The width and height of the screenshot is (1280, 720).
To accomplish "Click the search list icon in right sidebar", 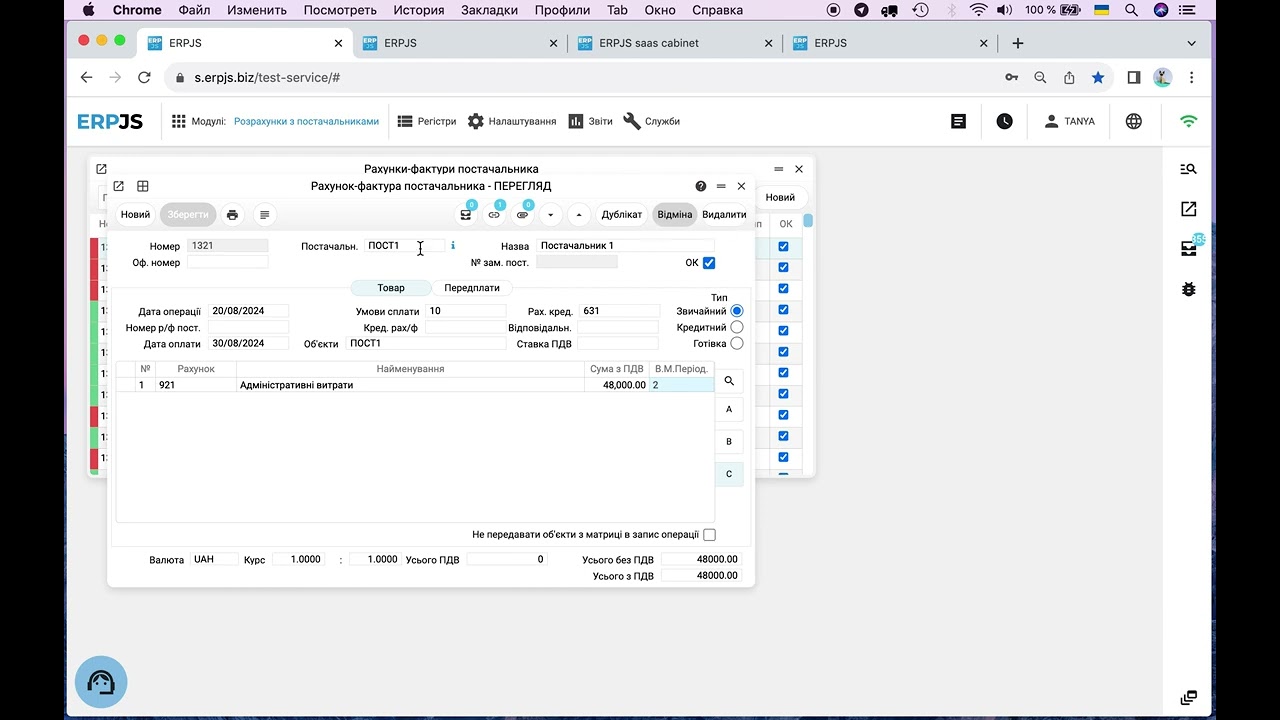I will point(1188,169).
